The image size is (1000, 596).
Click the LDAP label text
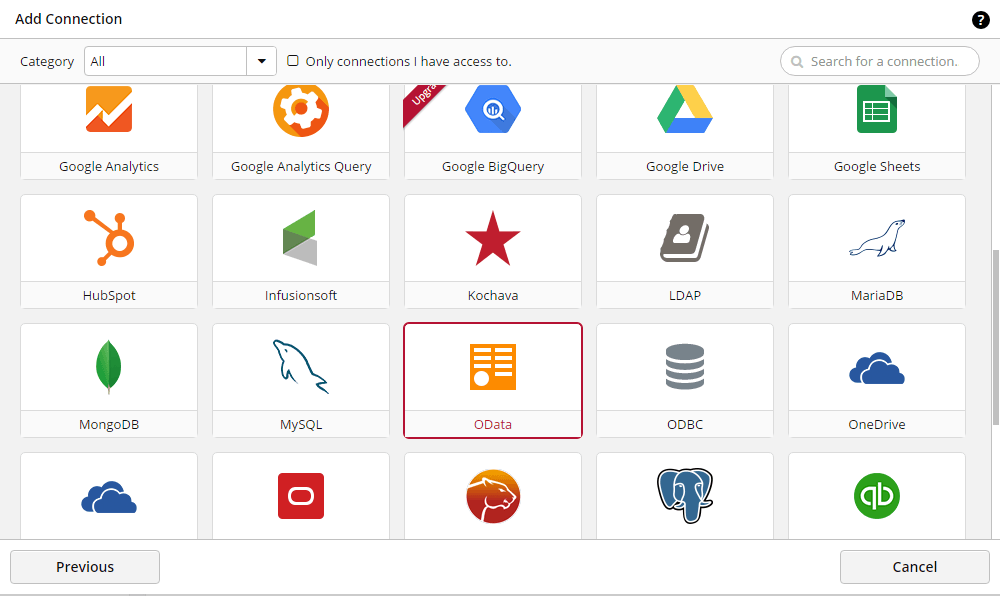(x=685, y=295)
